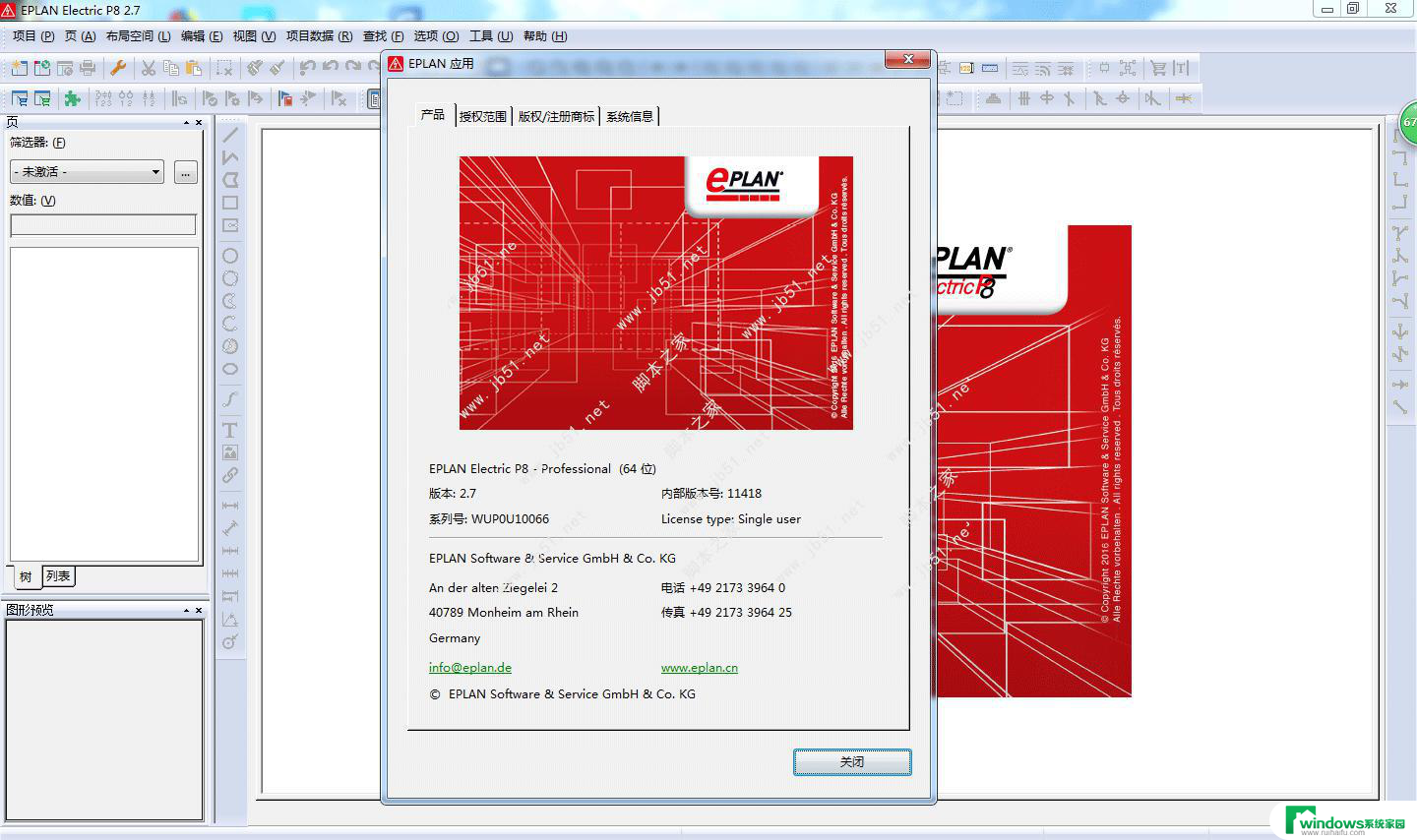Open the 布局空间 (L) menu
The width and height of the screenshot is (1417, 840).
[138, 36]
